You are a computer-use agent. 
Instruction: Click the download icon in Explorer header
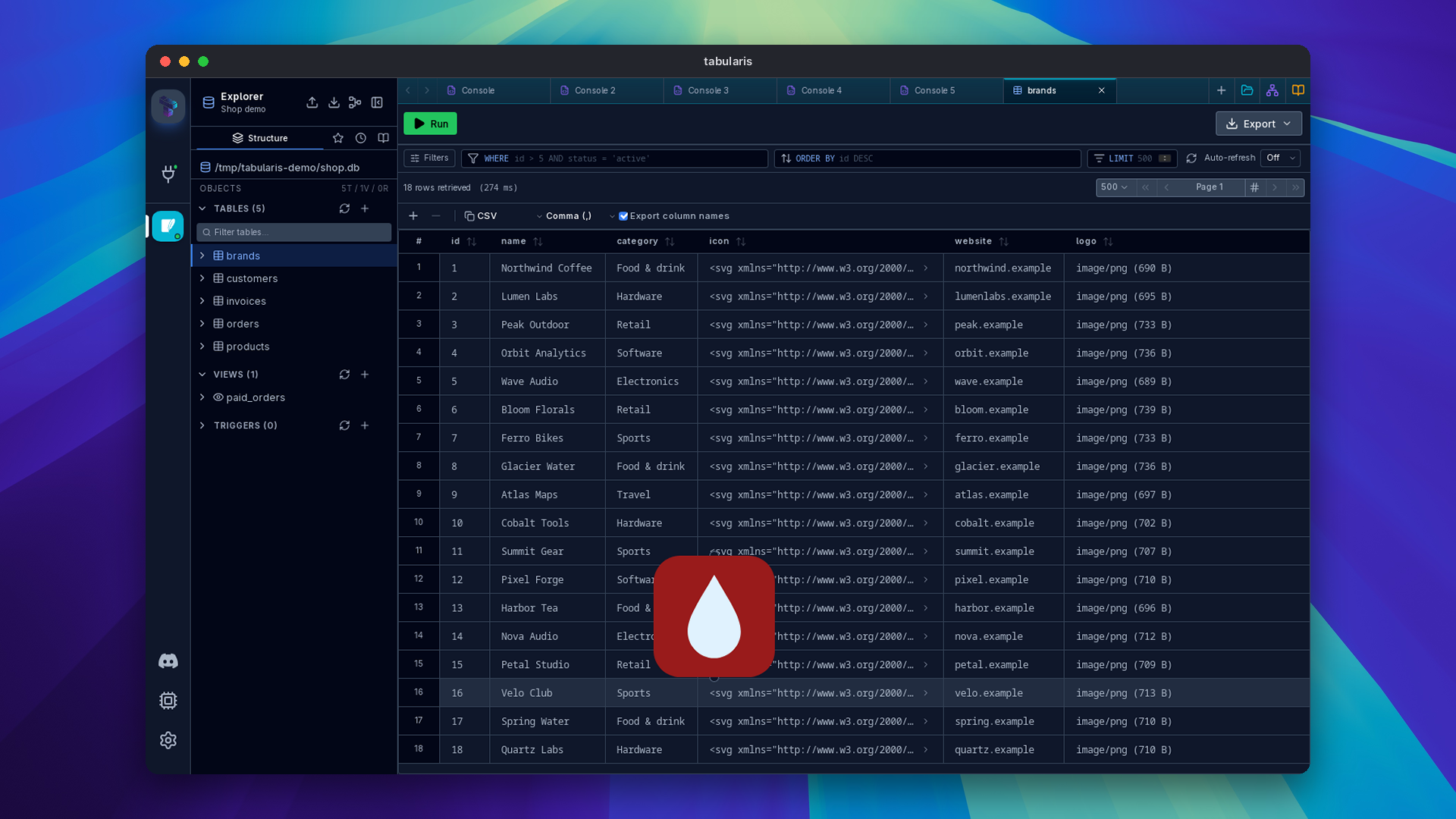[x=334, y=102]
